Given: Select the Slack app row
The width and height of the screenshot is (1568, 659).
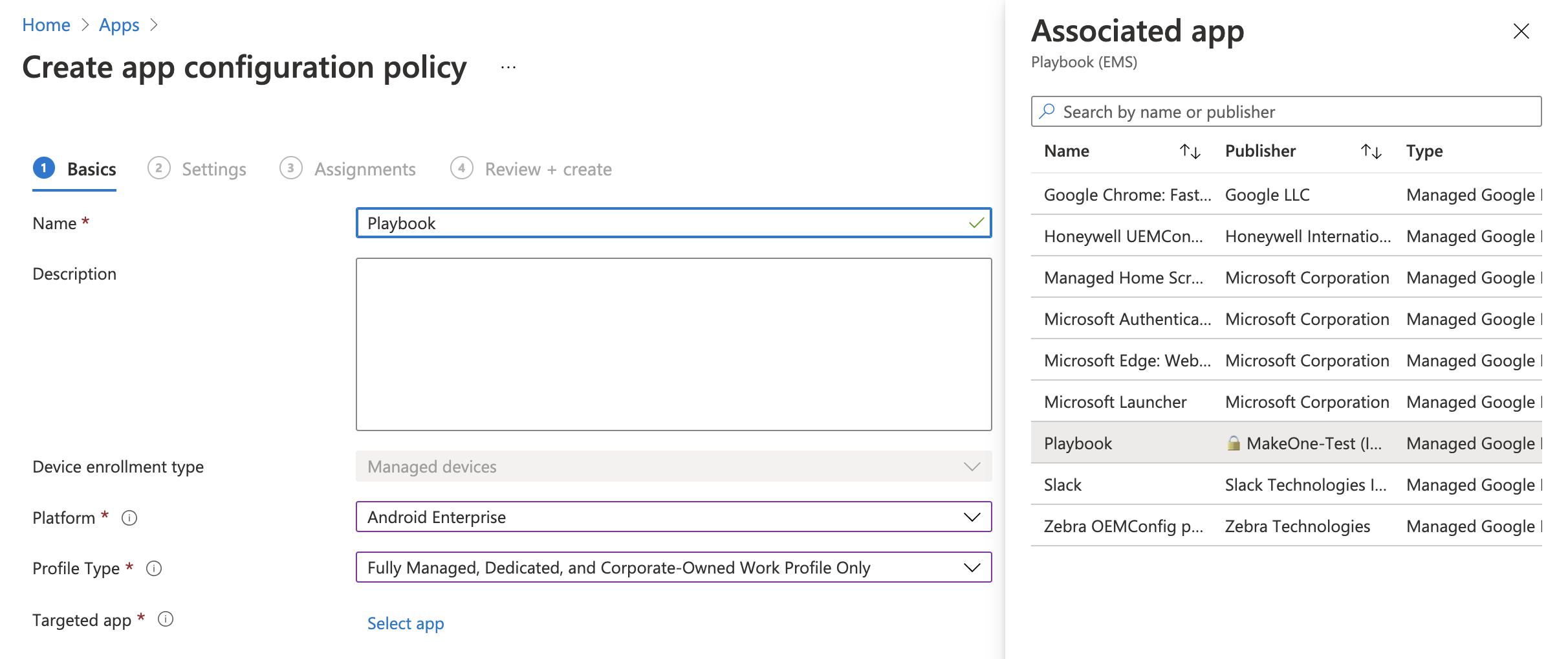Looking at the screenshot, I should [1286, 484].
